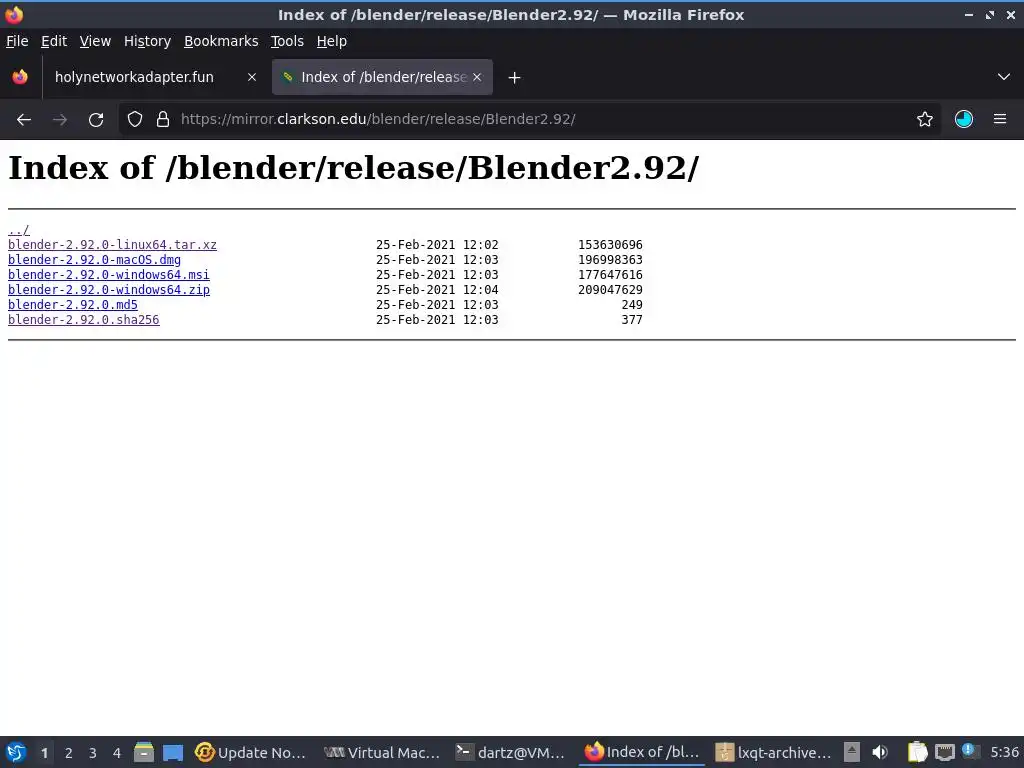Switch to virtual desktop 2
The width and height of the screenshot is (1024, 768).
point(69,753)
